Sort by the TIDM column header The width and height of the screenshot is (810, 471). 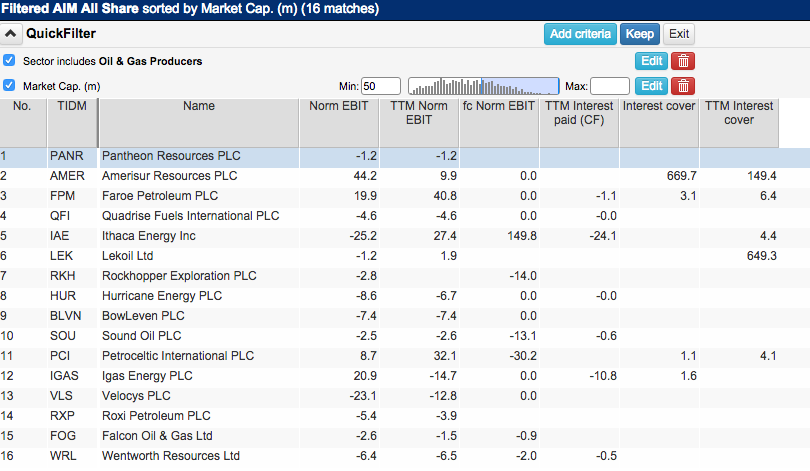coord(72,123)
